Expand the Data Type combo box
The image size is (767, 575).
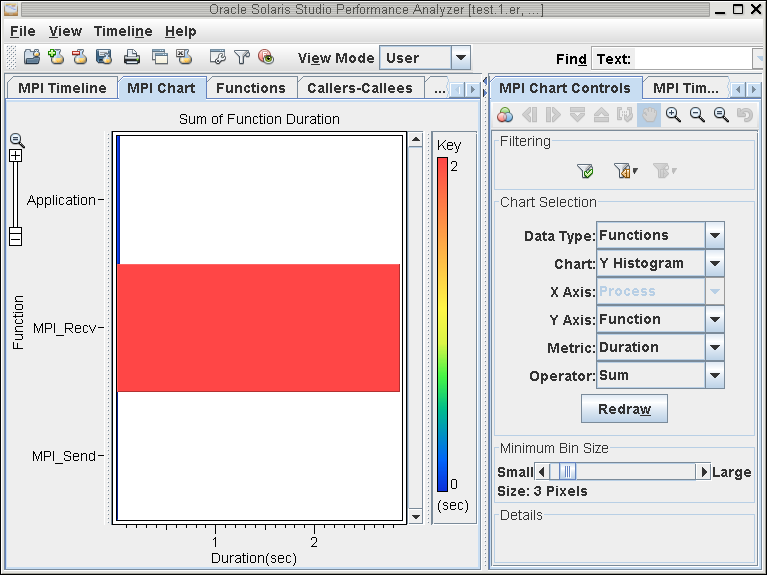715,235
